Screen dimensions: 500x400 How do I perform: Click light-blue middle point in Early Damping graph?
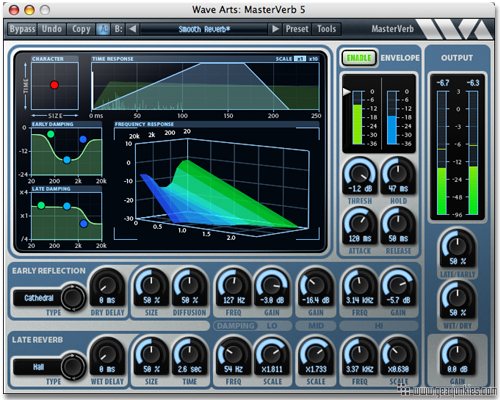(67, 160)
